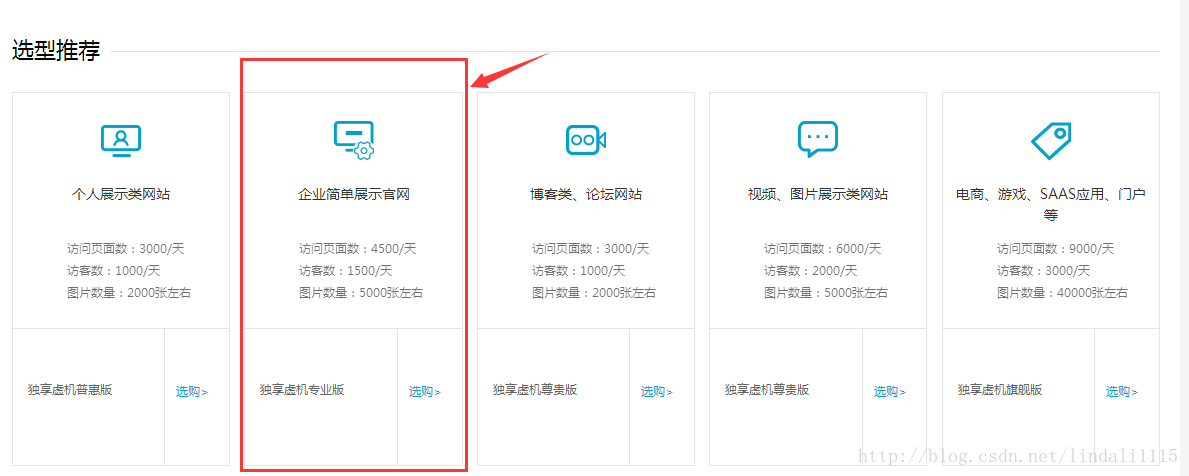Click the price tag e-commerce icon
This screenshot has width=1189, height=476.
tap(1050, 140)
